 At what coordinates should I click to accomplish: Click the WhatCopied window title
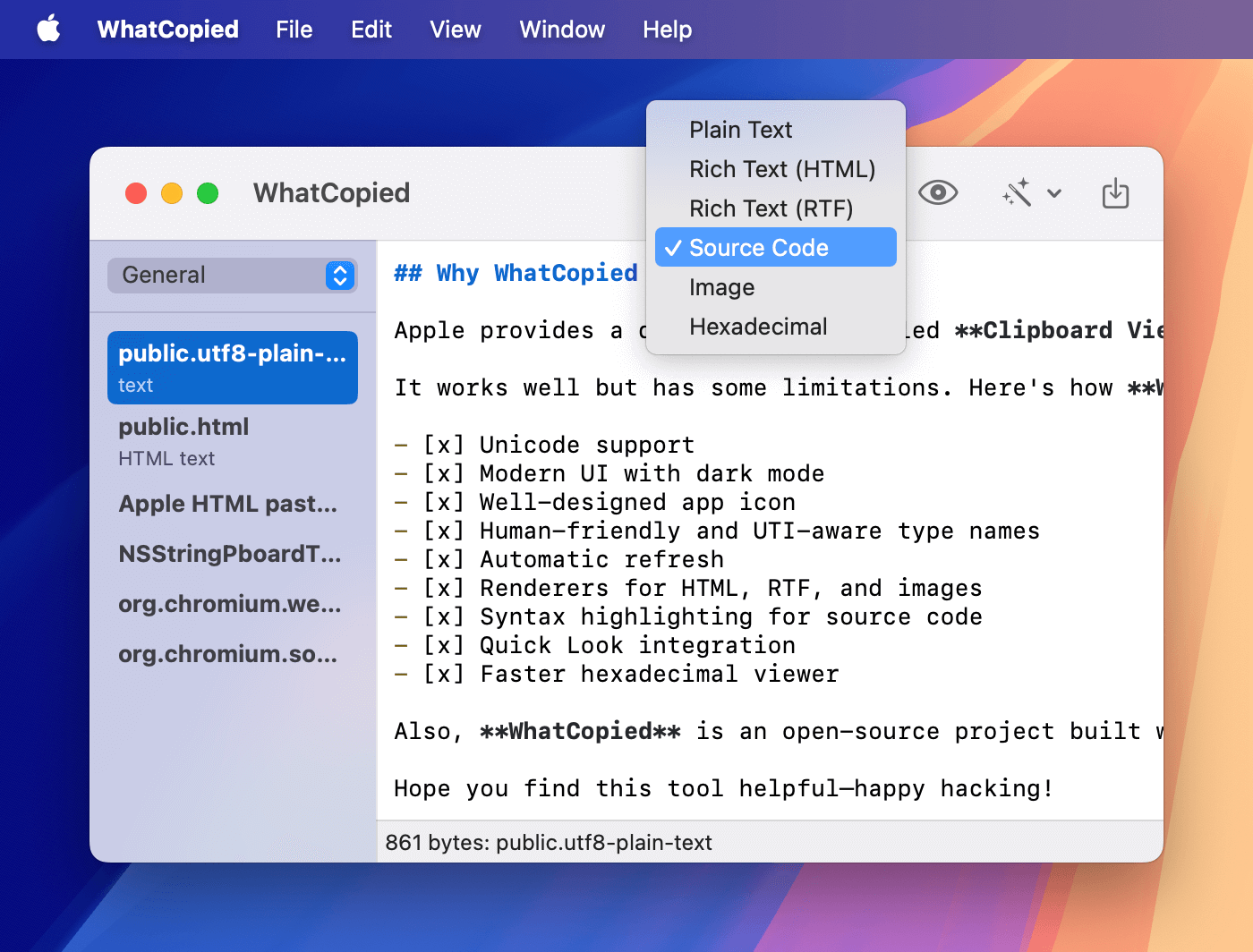click(331, 193)
